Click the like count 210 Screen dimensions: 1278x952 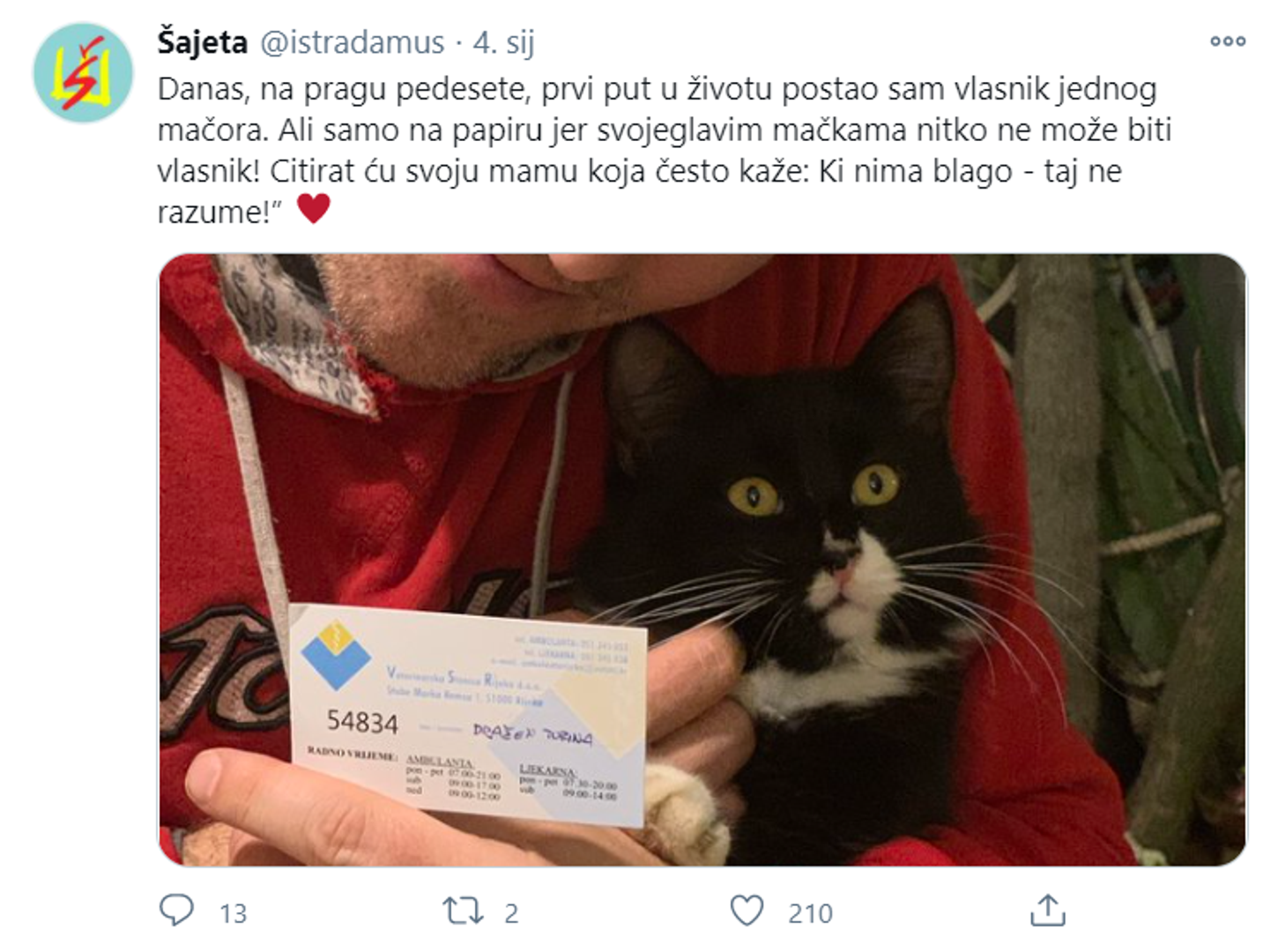[810, 913]
